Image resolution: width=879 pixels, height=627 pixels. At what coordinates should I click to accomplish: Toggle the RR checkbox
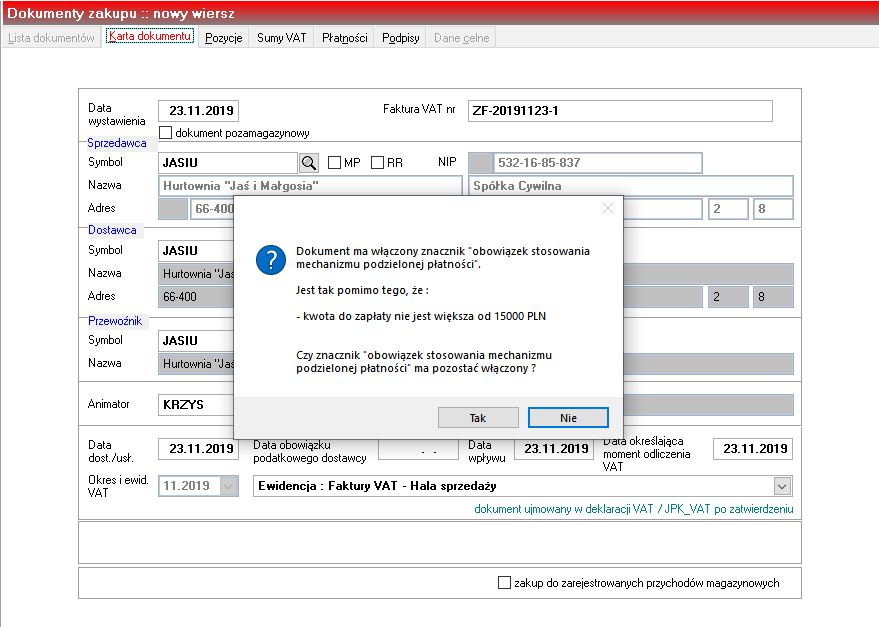[x=377, y=163]
